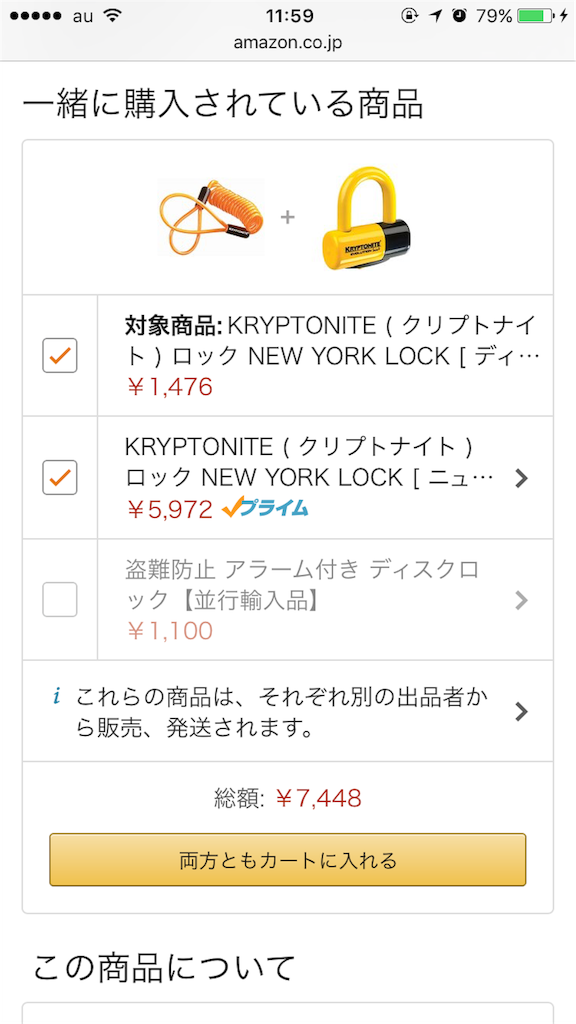The height and width of the screenshot is (1024, 576).
Task: Tap the blue info icon beside seller notice
Action: (x=57, y=697)
